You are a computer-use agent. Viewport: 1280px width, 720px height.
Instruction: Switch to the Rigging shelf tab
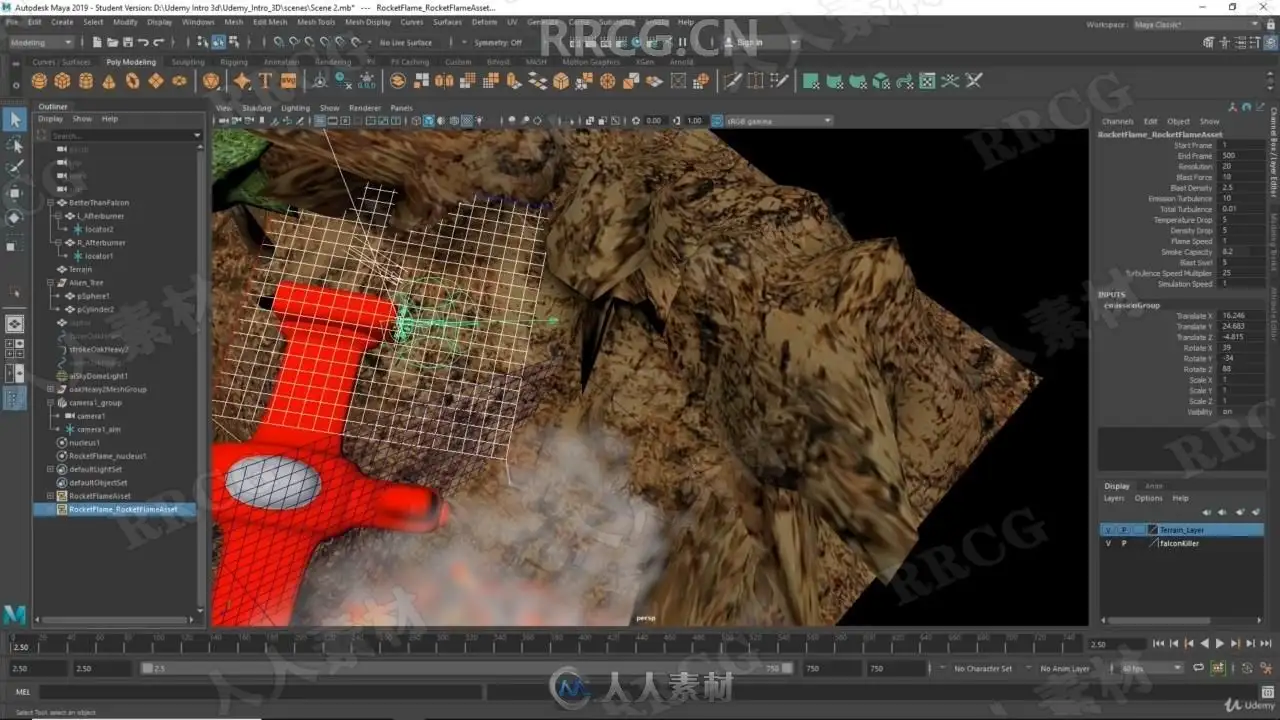click(234, 62)
